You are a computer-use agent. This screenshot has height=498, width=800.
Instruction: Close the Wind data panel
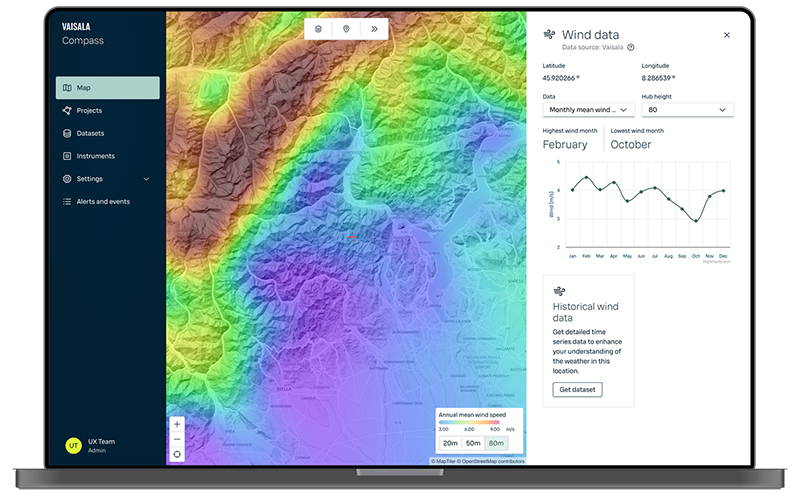click(x=727, y=35)
